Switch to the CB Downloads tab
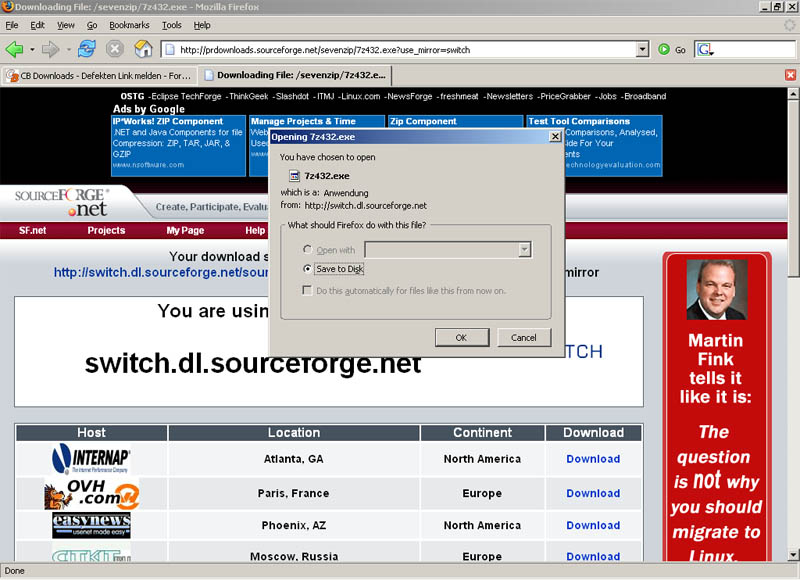The height and width of the screenshot is (580, 800). 99,75
